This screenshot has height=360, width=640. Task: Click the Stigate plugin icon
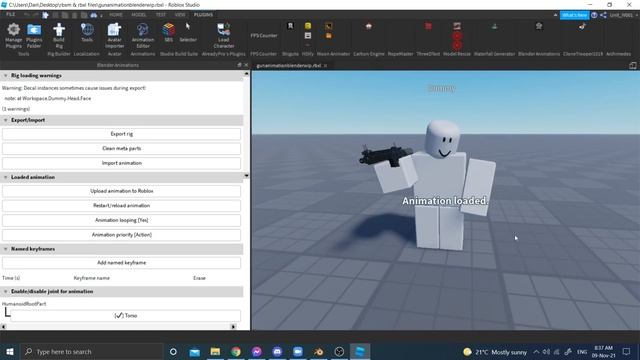(290, 26)
